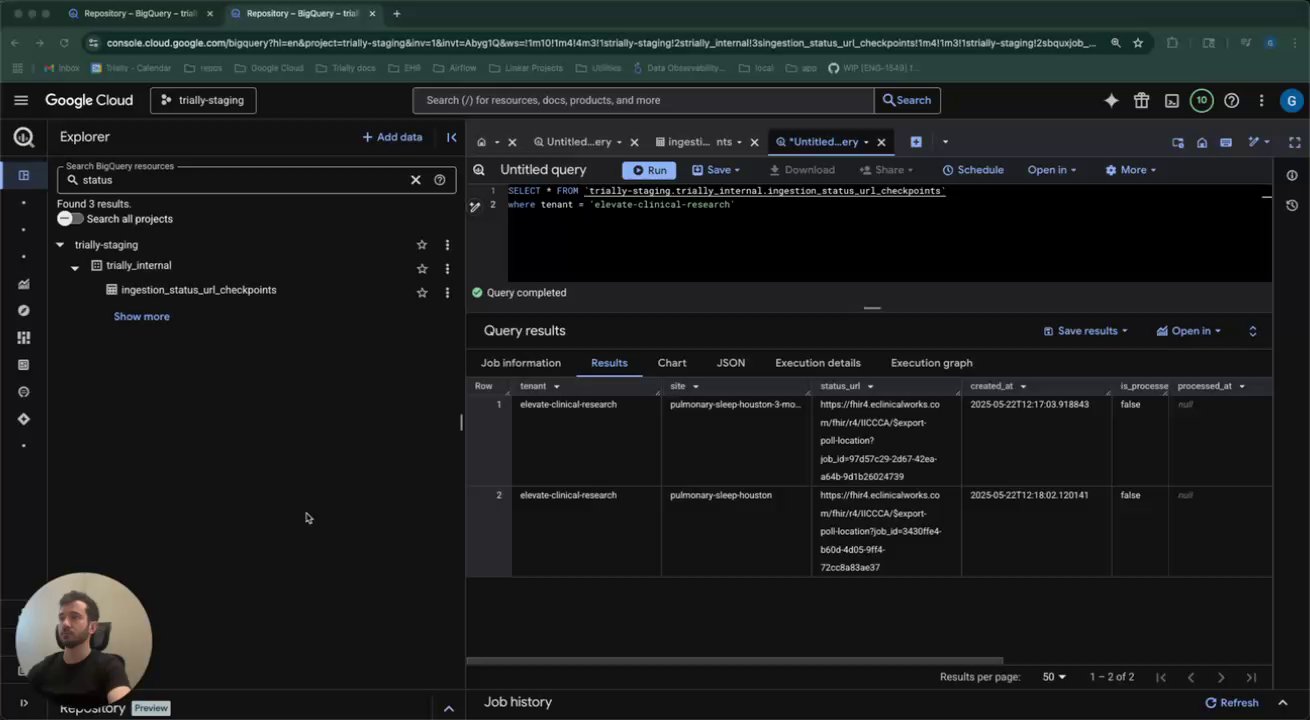Image resolution: width=1310 pixels, height=720 pixels.
Task: Create a new query tab with plus icon
Action: [x=916, y=142]
